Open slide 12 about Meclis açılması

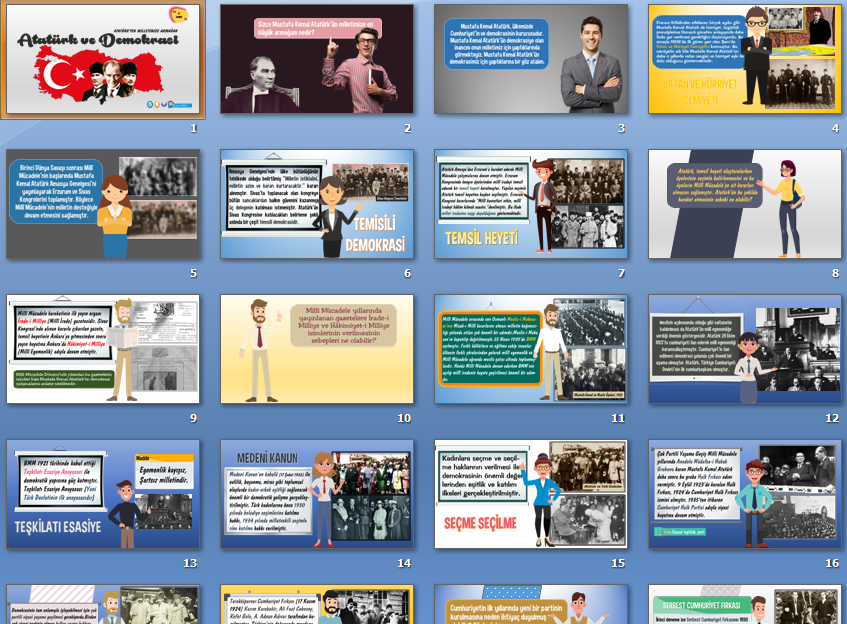coord(745,349)
